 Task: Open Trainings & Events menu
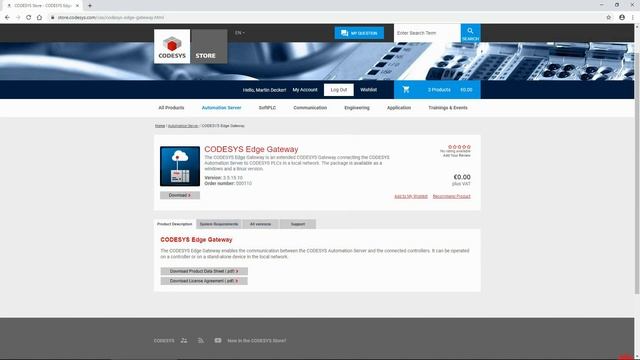[448, 108]
